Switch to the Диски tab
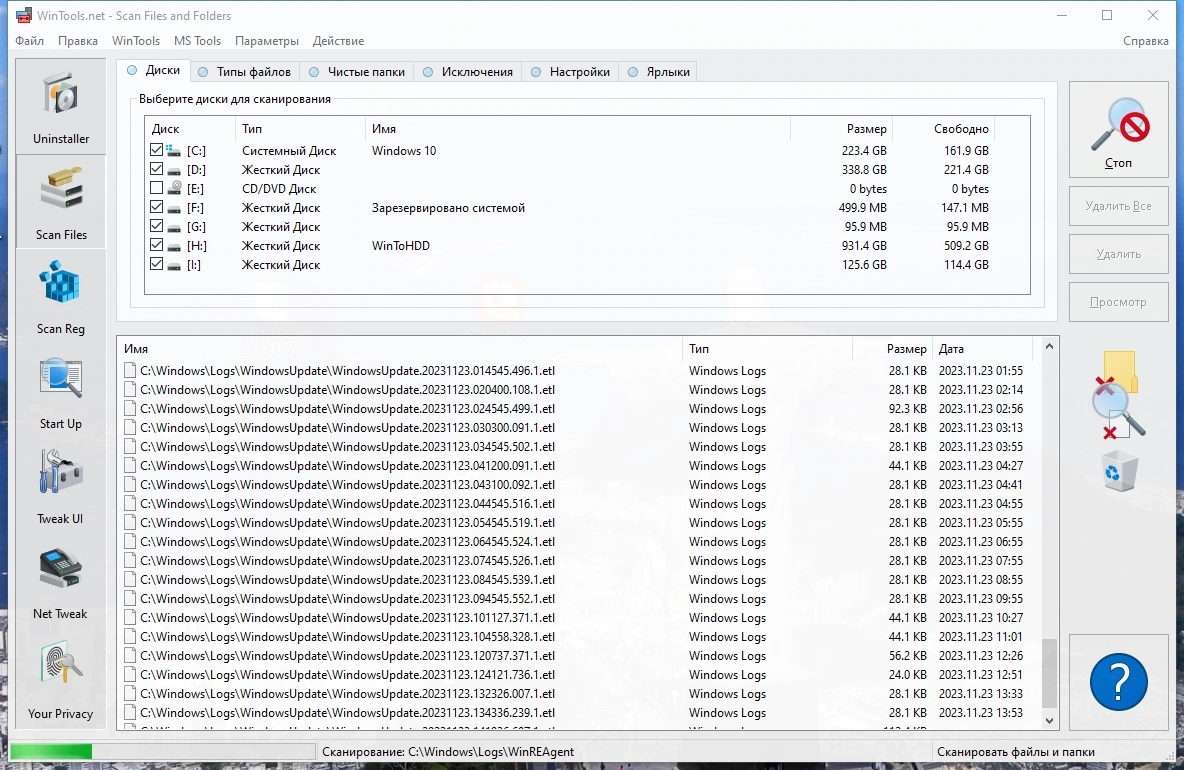The width and height of the screenshot is (1184, 770). point(154,70)
